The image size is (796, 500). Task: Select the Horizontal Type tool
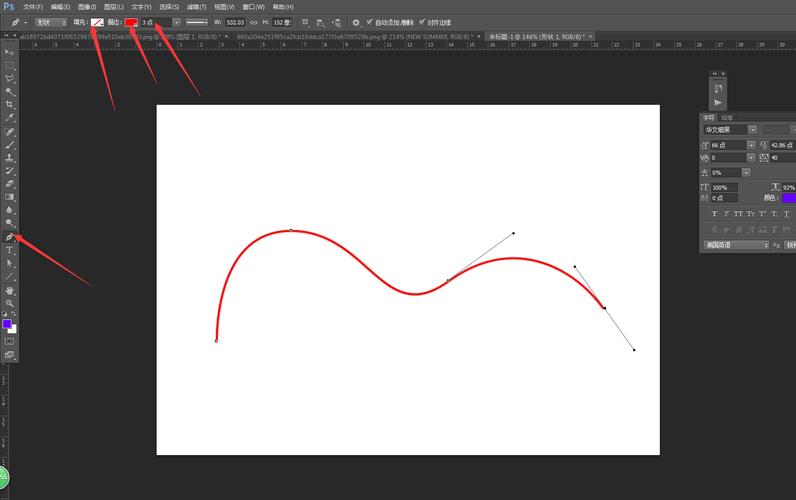click(9, 250)
